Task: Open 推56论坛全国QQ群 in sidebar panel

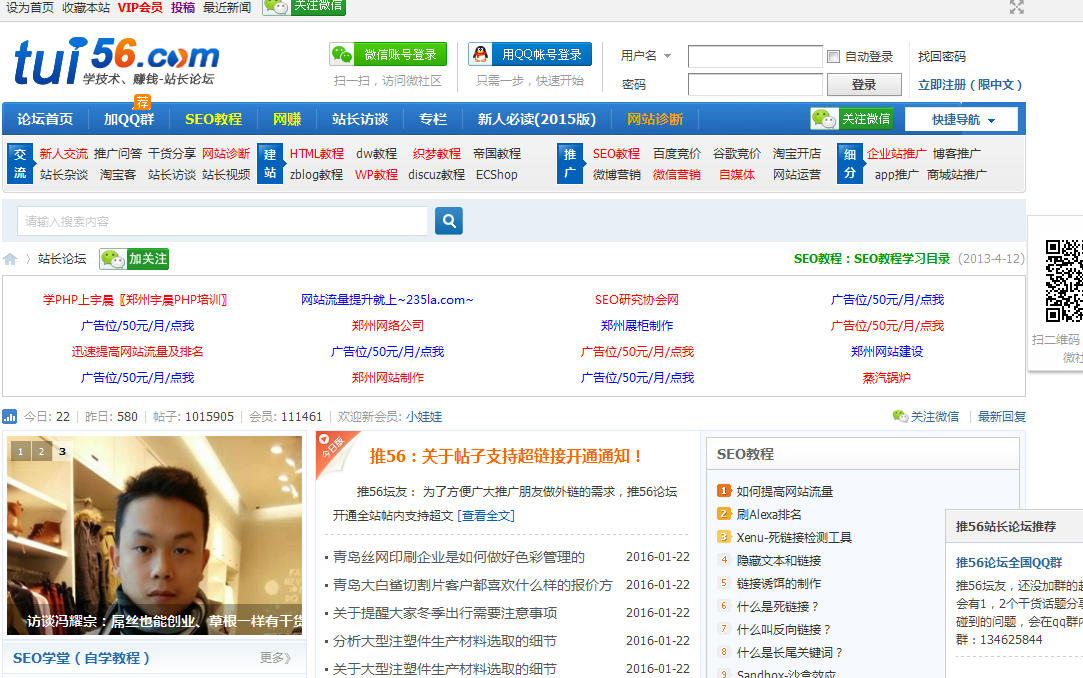Action: pyautogui.click(x=1008, y=563)
